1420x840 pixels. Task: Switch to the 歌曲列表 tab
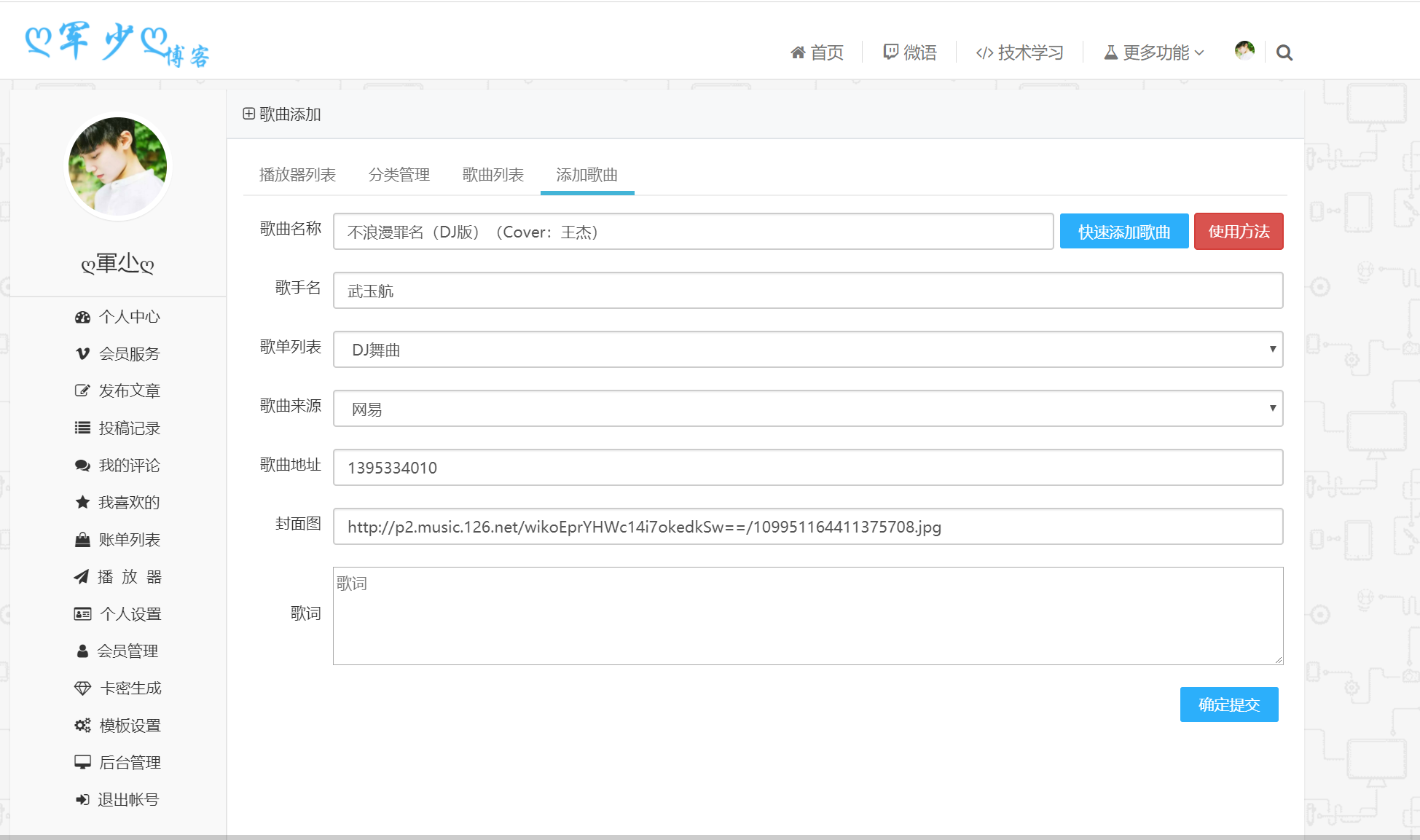point(493,174)
